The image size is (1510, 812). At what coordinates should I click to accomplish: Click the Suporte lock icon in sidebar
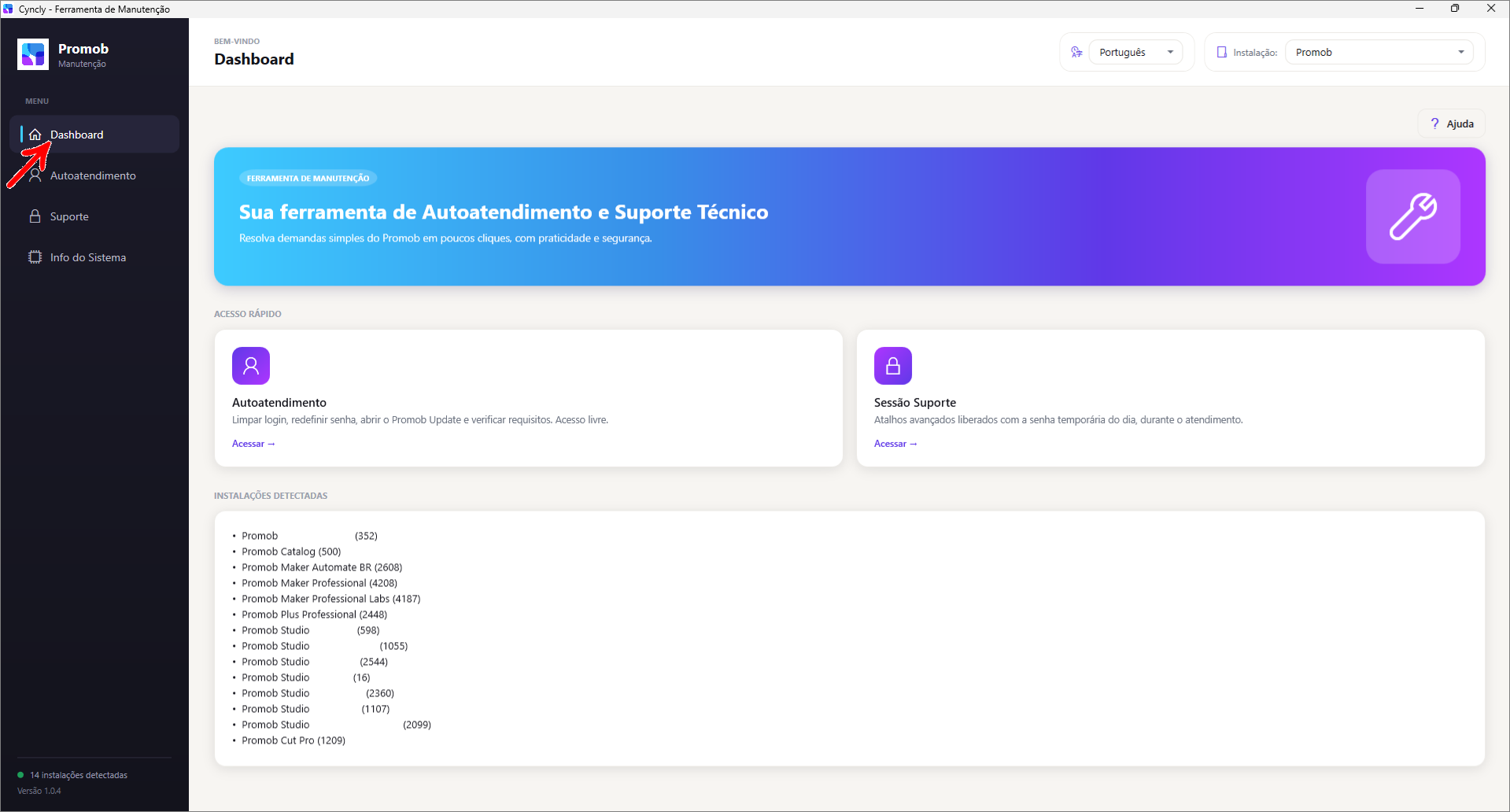coord(35,216)
